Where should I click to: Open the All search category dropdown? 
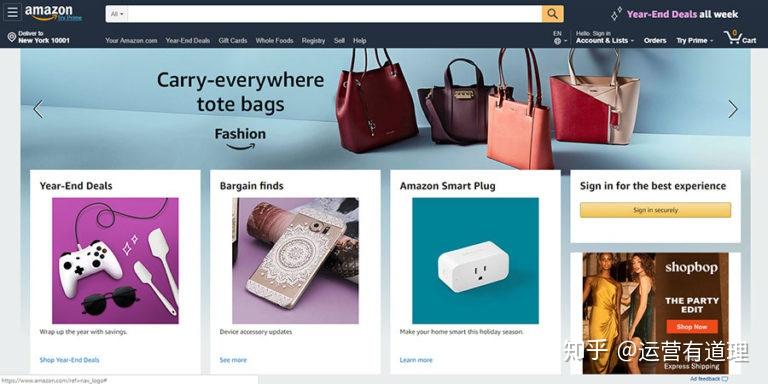(x=117, y=14)
